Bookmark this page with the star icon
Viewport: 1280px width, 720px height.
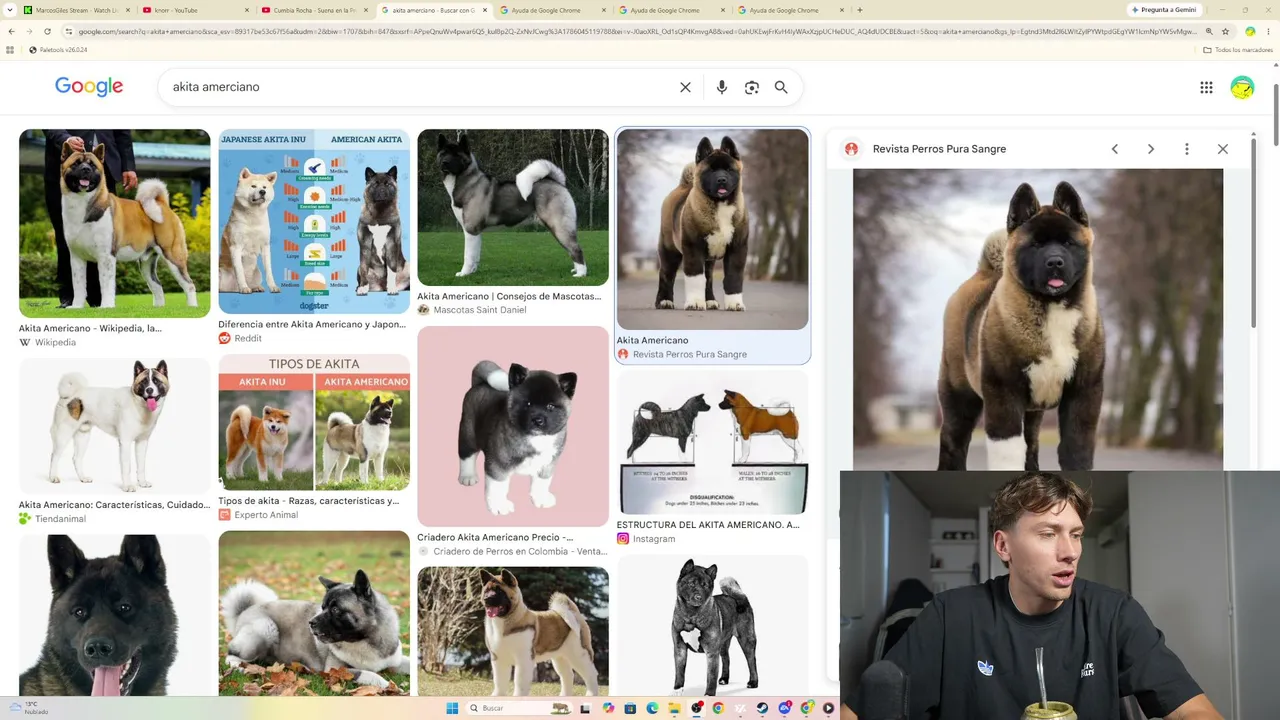pos(1225,31)
